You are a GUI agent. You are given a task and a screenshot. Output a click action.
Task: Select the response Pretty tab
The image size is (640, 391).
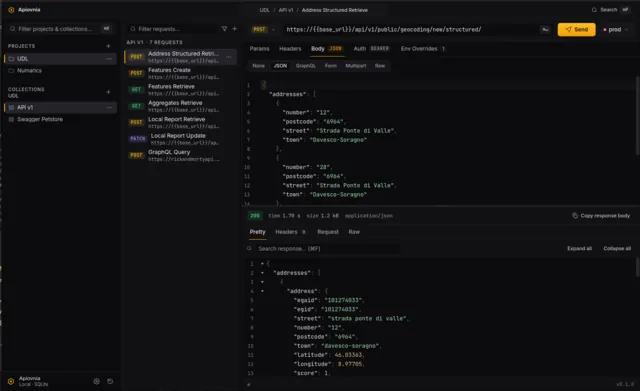258,232
